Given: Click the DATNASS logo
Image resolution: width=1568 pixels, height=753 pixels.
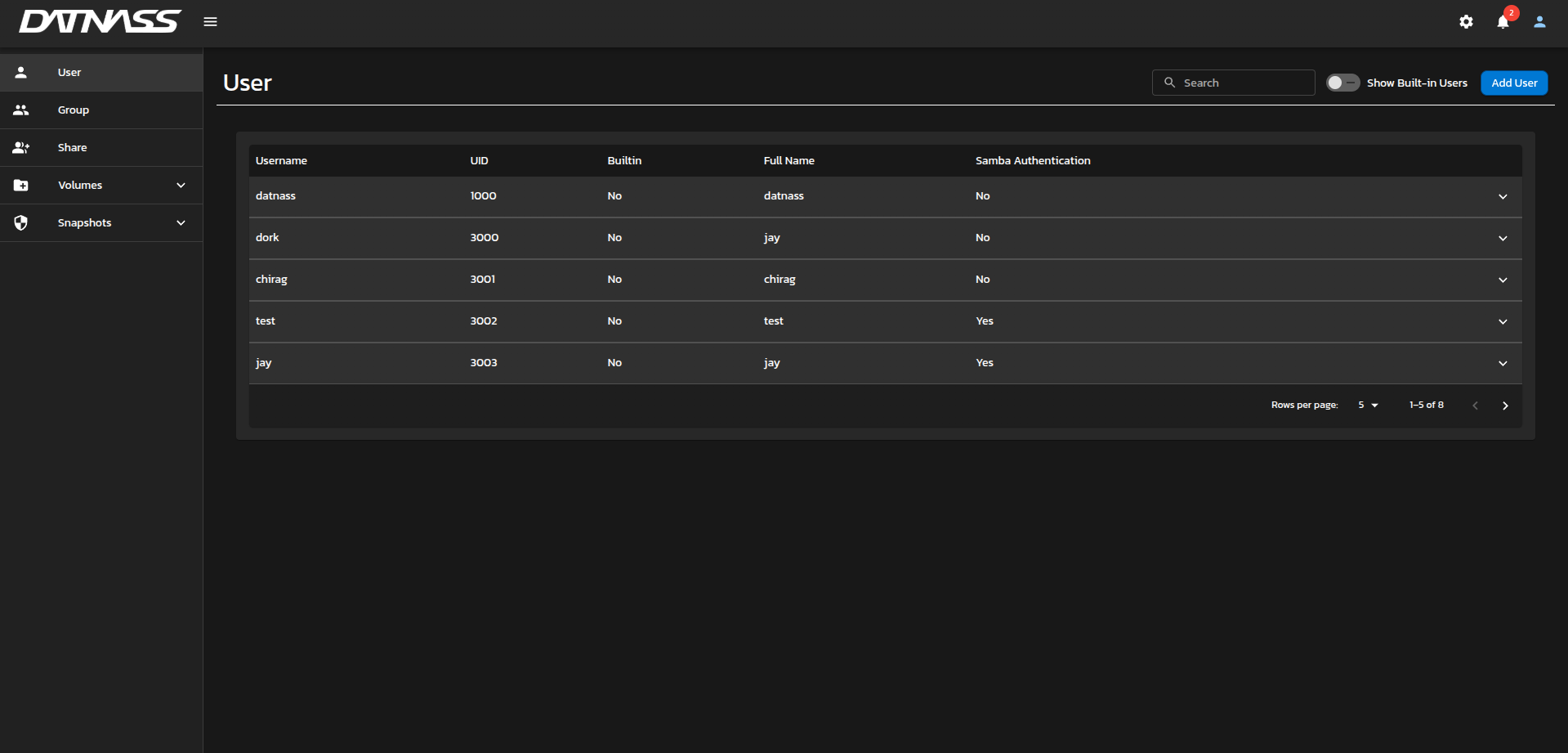Looking at the screenshot, I should click(100, 22).
